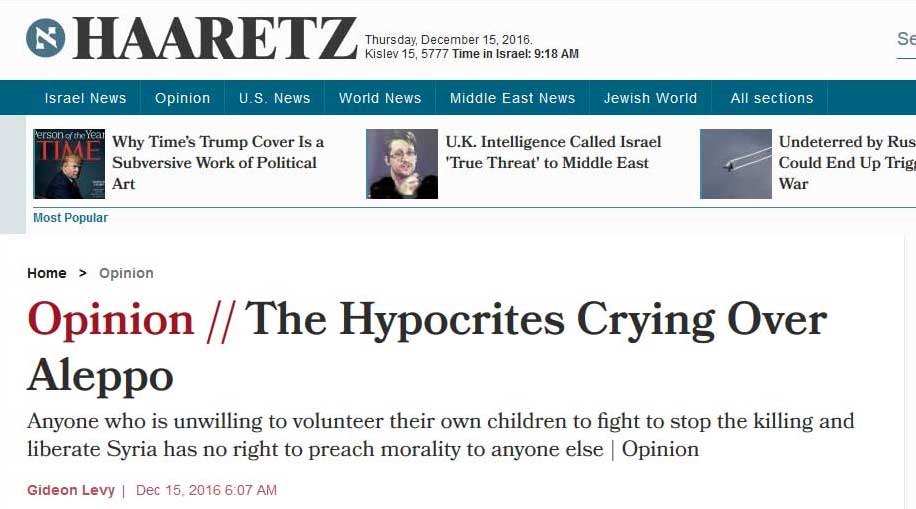Go to U.S. News section
The image size is (916, 509).
(274, 98)
